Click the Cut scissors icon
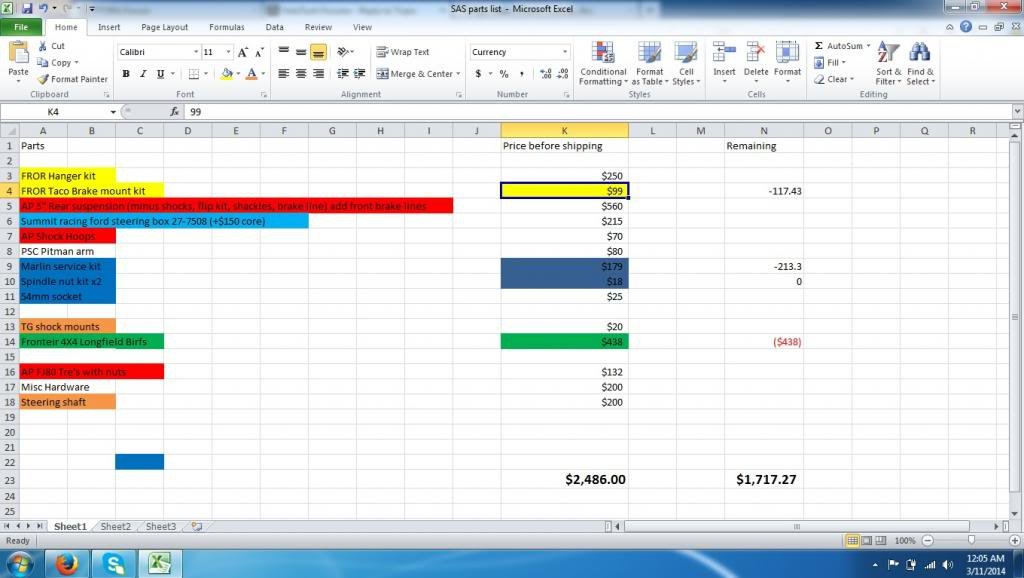1024x578 pixels. [x=42, y=46]
